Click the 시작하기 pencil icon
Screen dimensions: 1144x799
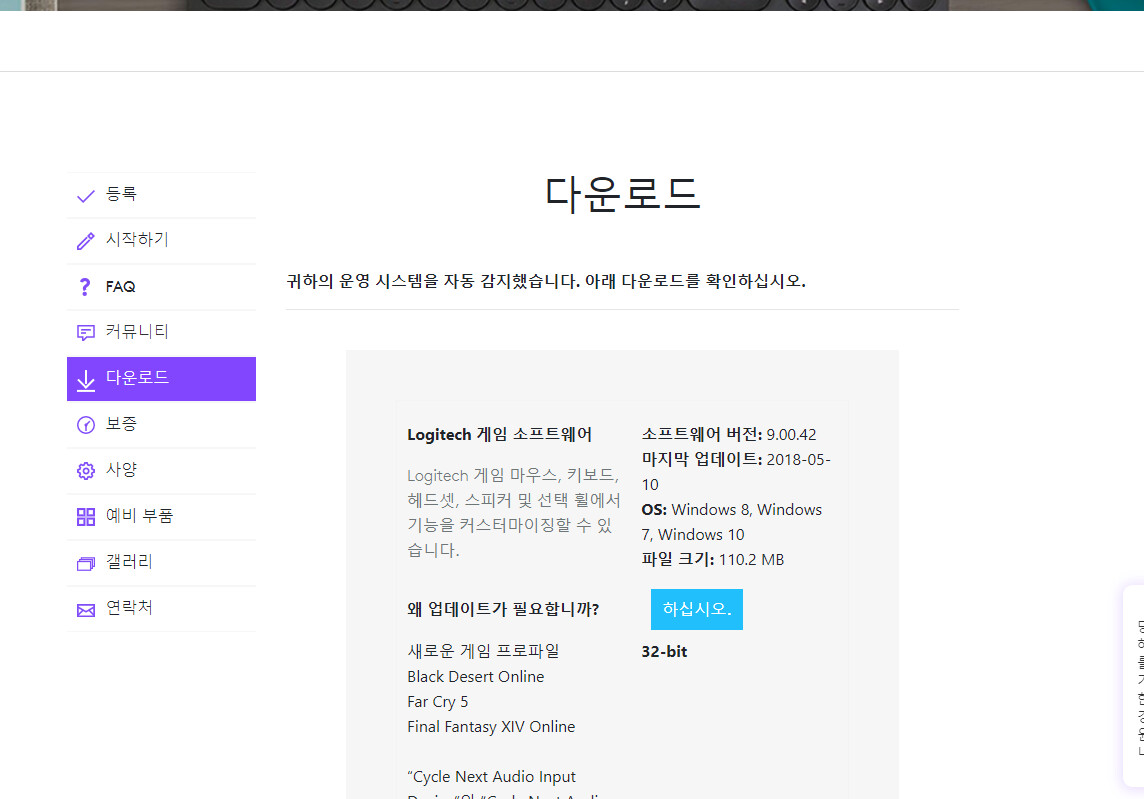(85, 240)
